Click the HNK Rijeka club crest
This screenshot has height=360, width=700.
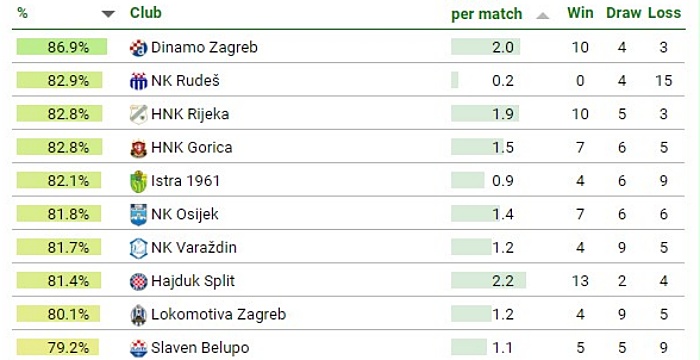pyautogui.click(x=138, y=114)
